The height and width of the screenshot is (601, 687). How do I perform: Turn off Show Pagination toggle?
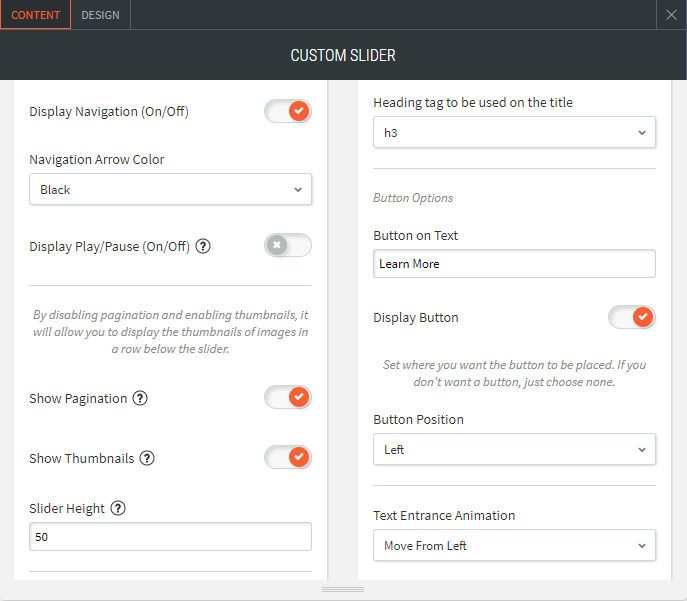pos(288,398)
